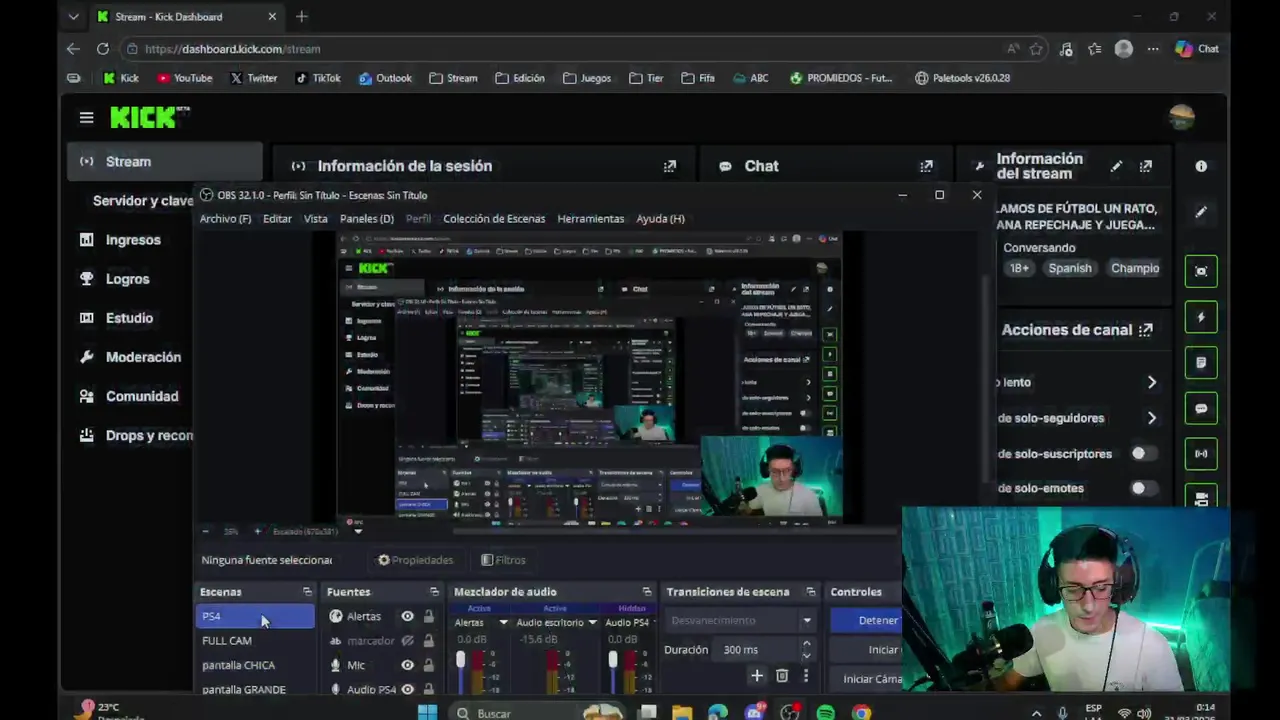Increase the transition Duración with up arrow
This screenshot has height=720, width=1280.
(806, 644)
